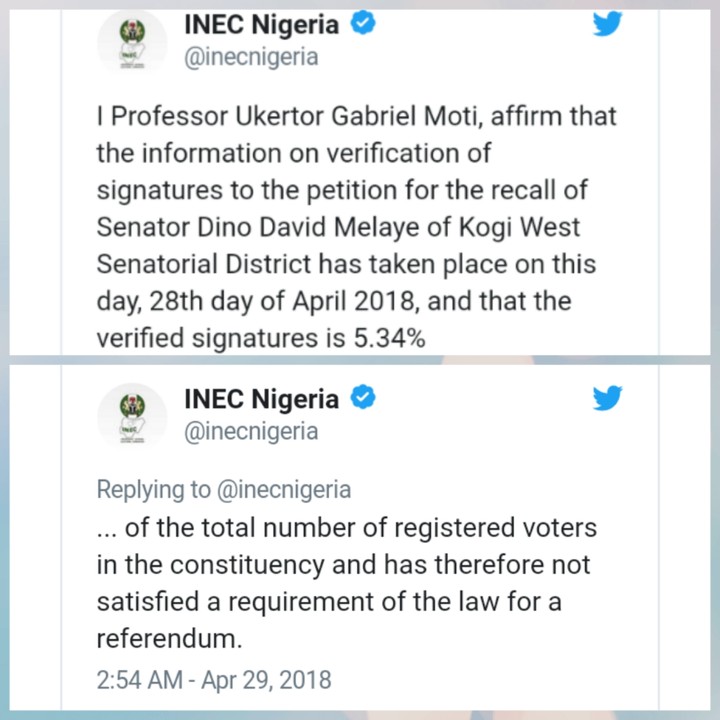
Task: Open INEC profile avatar on first tweet
Action: pyautogui.click(x=133, y=43)
